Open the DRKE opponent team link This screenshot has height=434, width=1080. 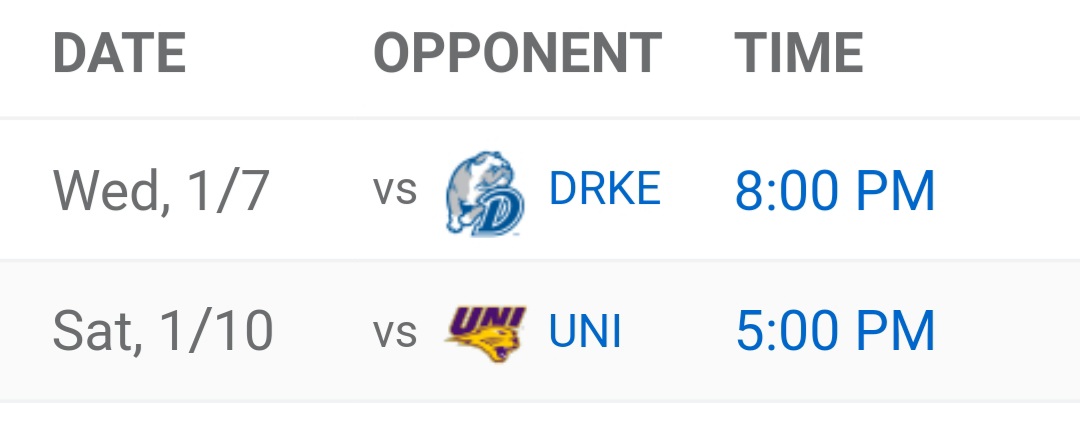604,190
